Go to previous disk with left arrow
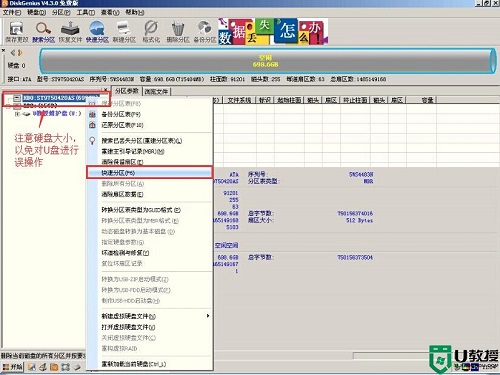This screenshot has height=375, width=500. click(x=13, y=53)
